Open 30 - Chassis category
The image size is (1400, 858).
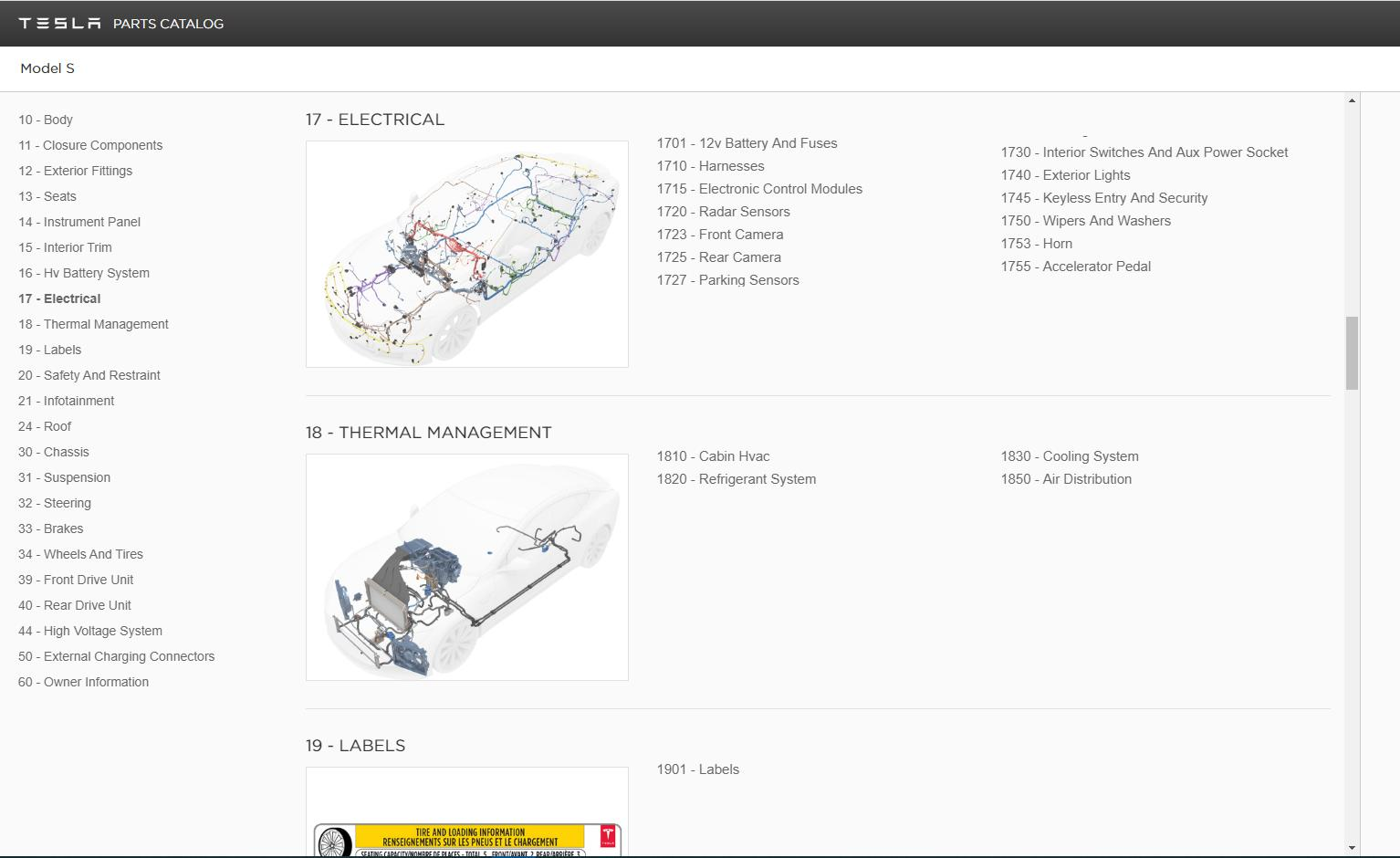coord(54,452)
